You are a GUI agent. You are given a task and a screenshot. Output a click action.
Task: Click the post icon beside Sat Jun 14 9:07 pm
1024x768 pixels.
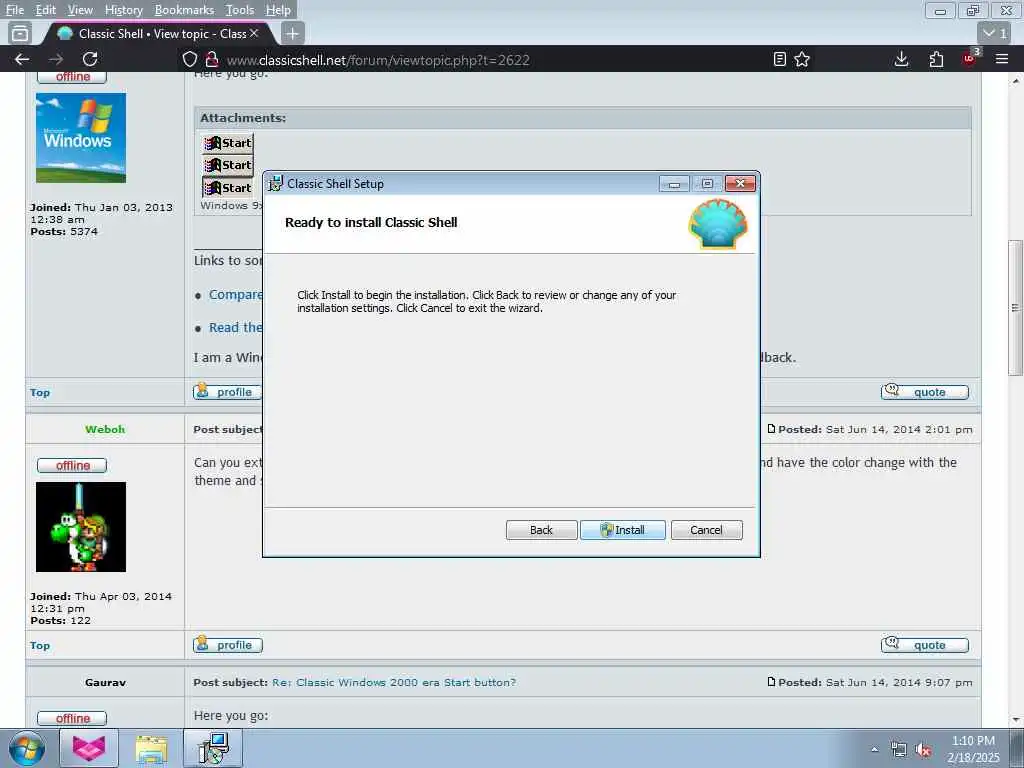tap(771, 682)
